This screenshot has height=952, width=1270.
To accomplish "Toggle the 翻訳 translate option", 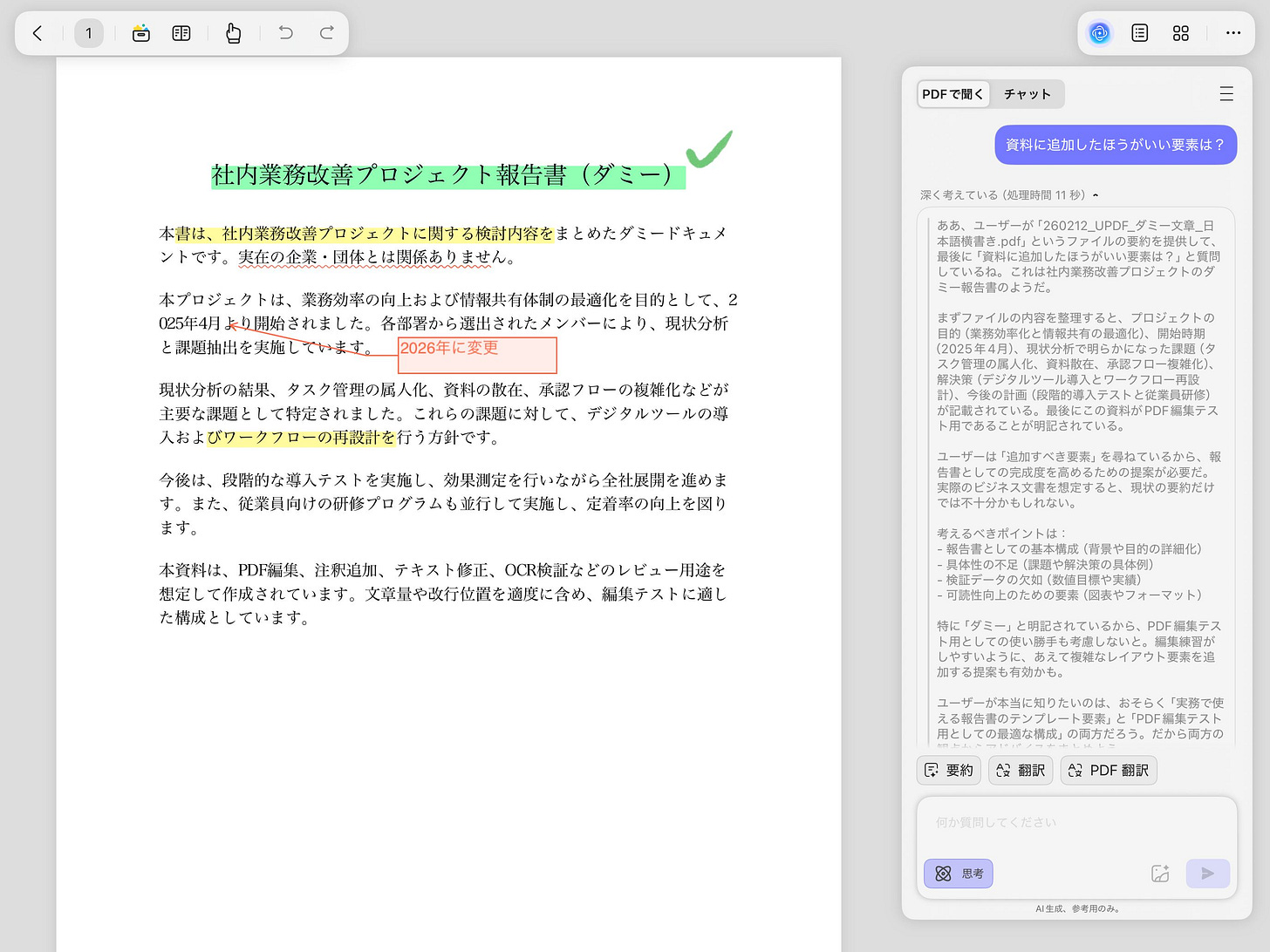I will 1020,770.
